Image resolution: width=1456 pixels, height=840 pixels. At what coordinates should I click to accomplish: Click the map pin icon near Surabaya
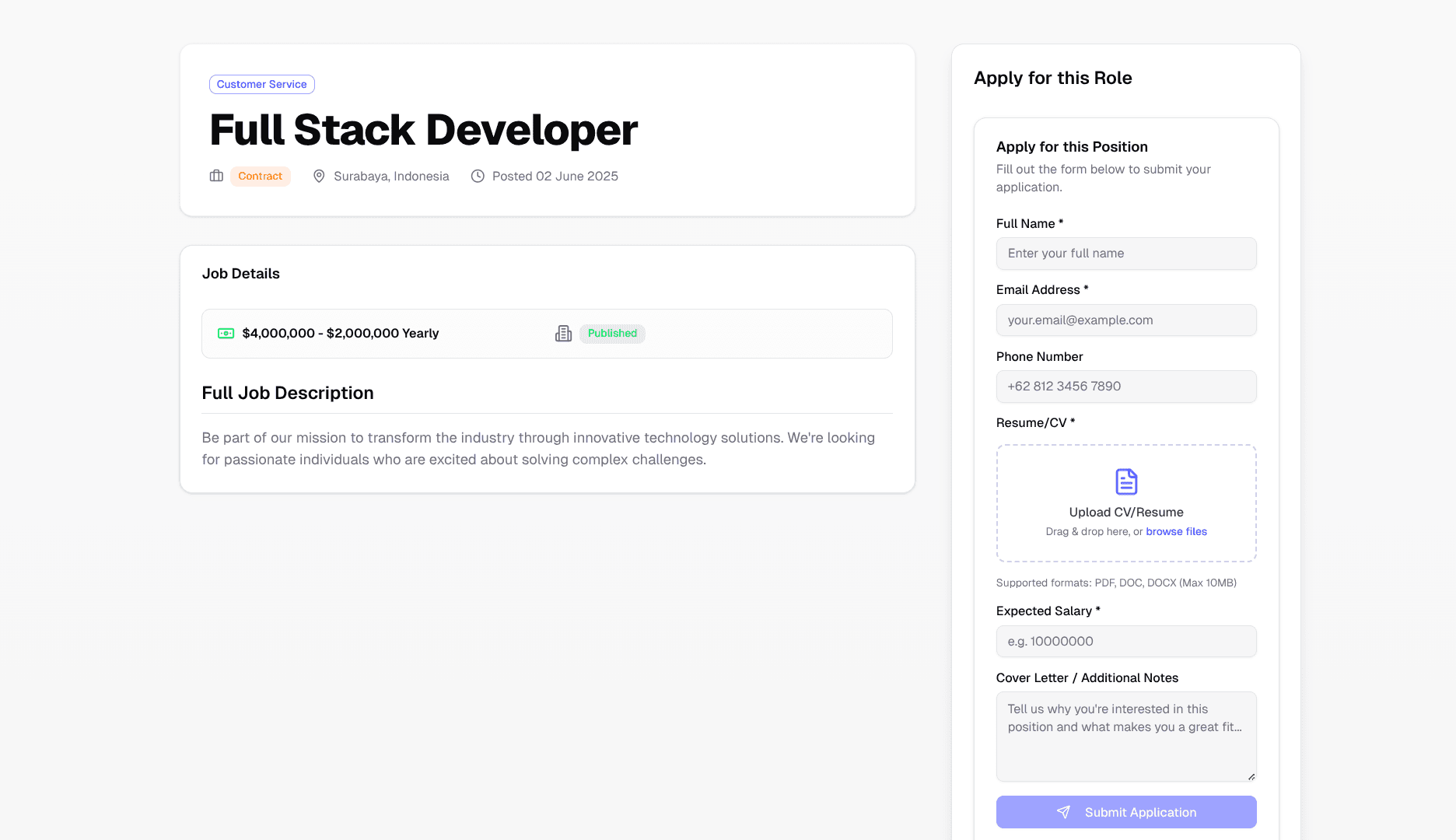[319, 176]
